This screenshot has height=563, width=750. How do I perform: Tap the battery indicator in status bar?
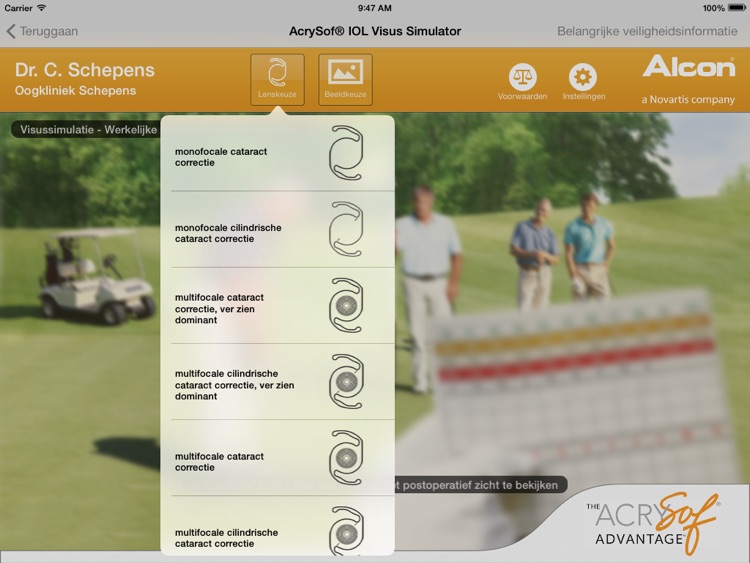coord(737,8)
